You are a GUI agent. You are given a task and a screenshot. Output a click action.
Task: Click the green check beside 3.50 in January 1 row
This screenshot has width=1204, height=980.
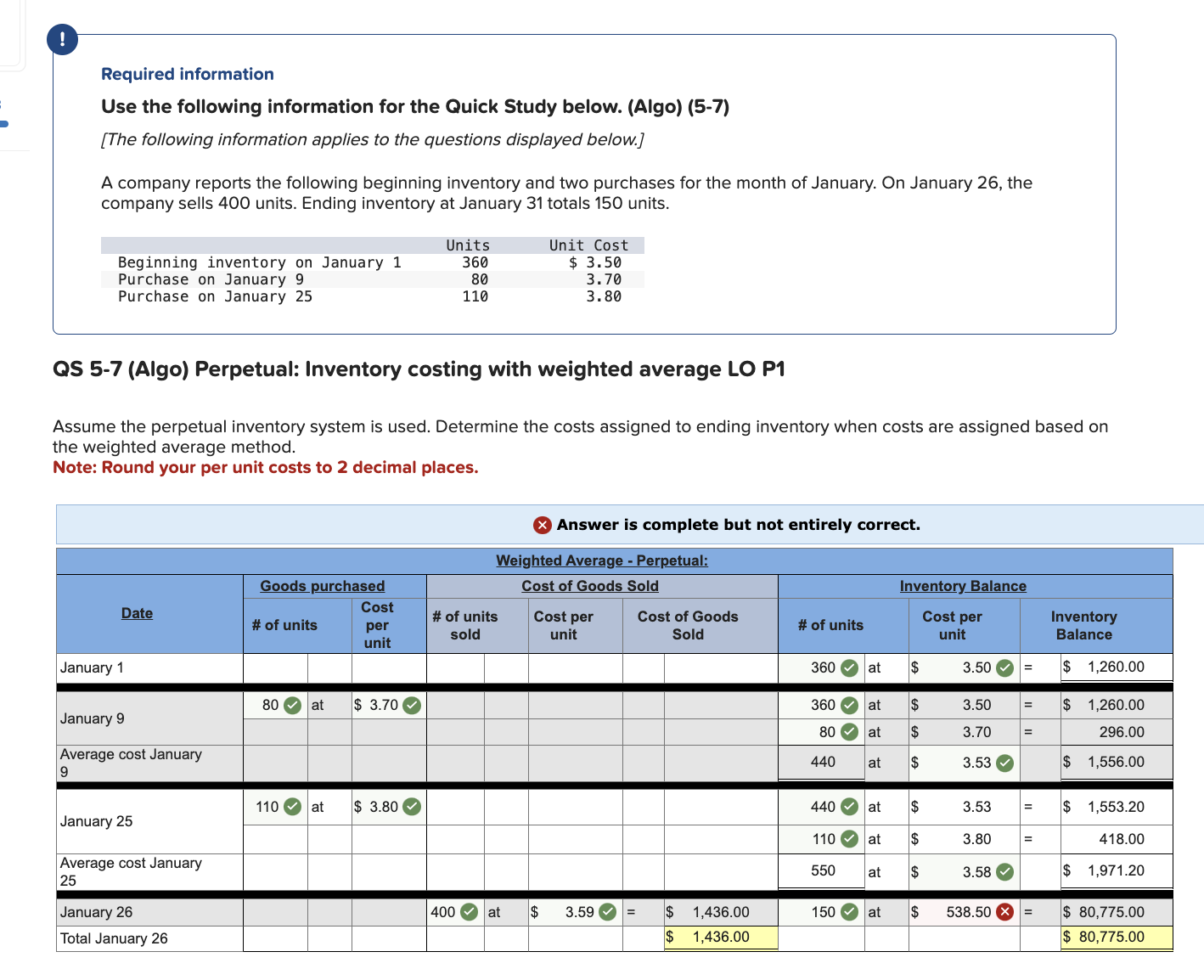[1004, 668]
